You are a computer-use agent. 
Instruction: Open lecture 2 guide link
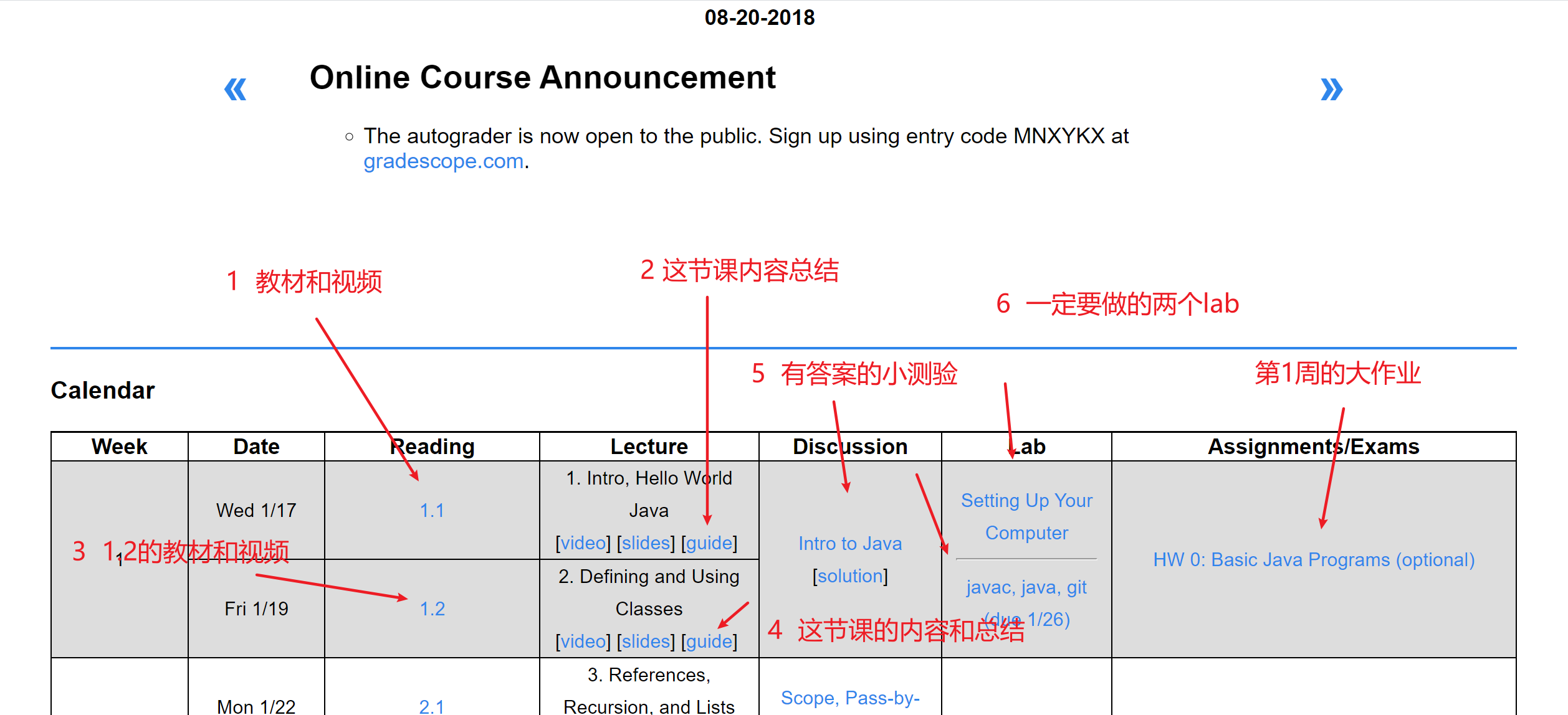[709, 642]
